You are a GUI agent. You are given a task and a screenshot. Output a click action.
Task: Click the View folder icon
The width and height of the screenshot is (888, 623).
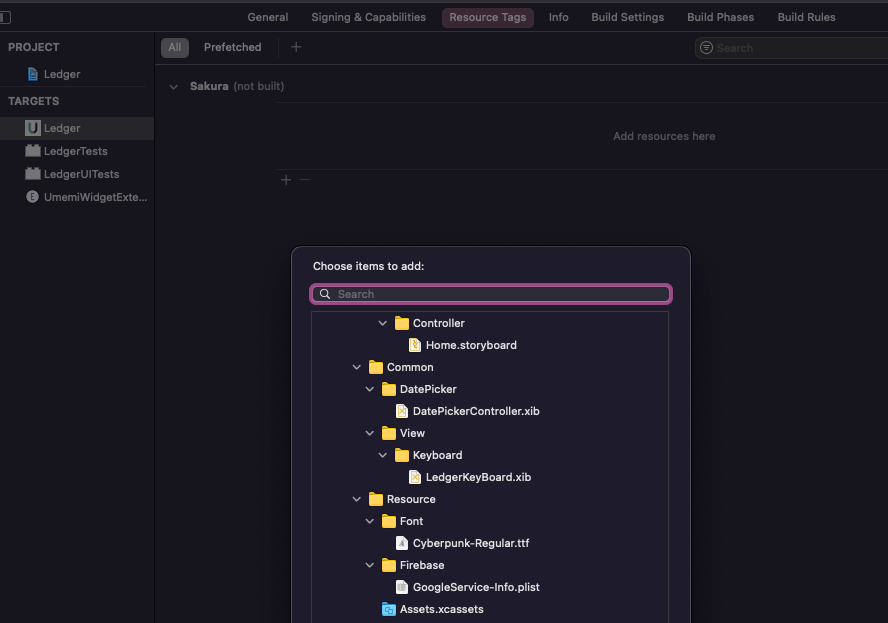click(388, 433)
